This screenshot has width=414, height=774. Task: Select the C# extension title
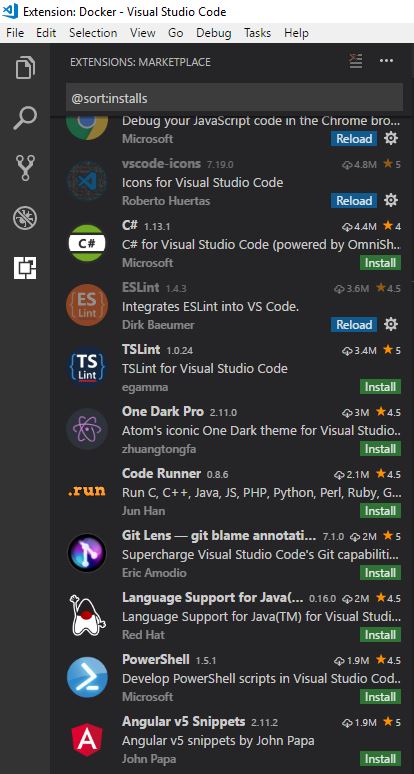(x=130, y=226)
